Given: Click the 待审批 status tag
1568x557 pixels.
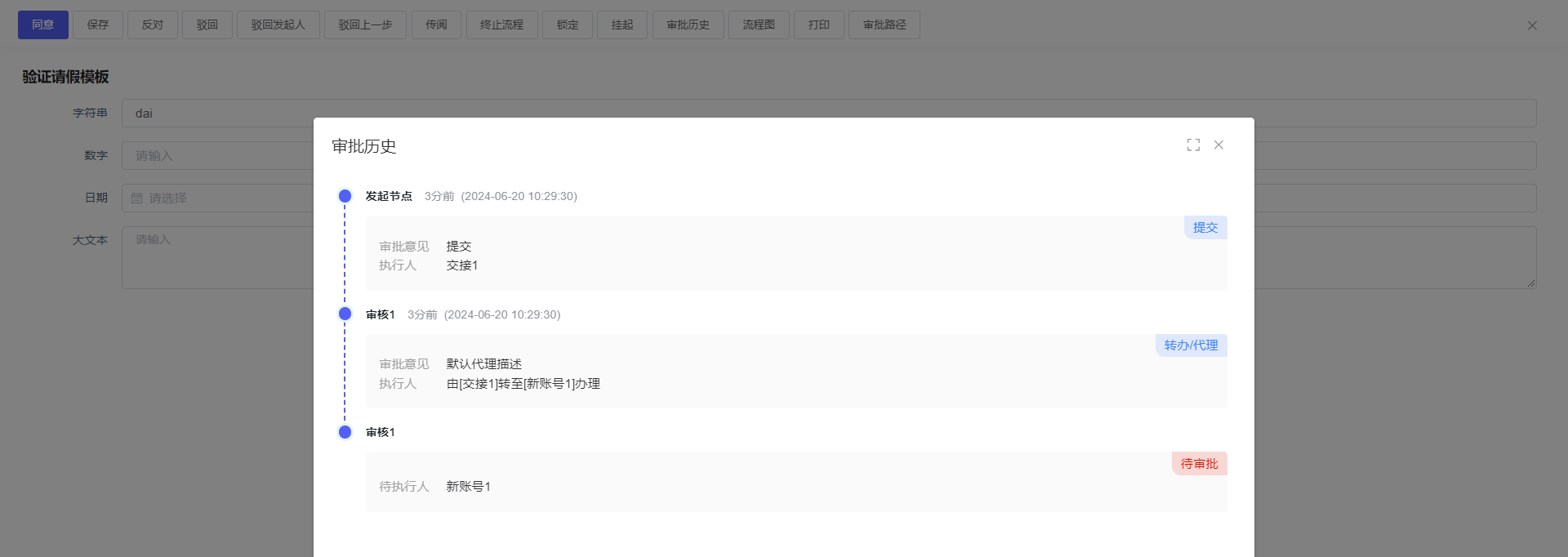Looking at the screenshot, I should (1199, 464).
